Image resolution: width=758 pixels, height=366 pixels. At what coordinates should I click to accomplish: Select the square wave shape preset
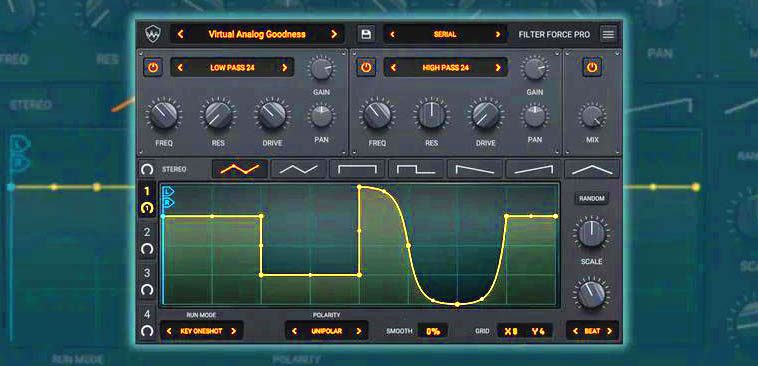point(357,169)
